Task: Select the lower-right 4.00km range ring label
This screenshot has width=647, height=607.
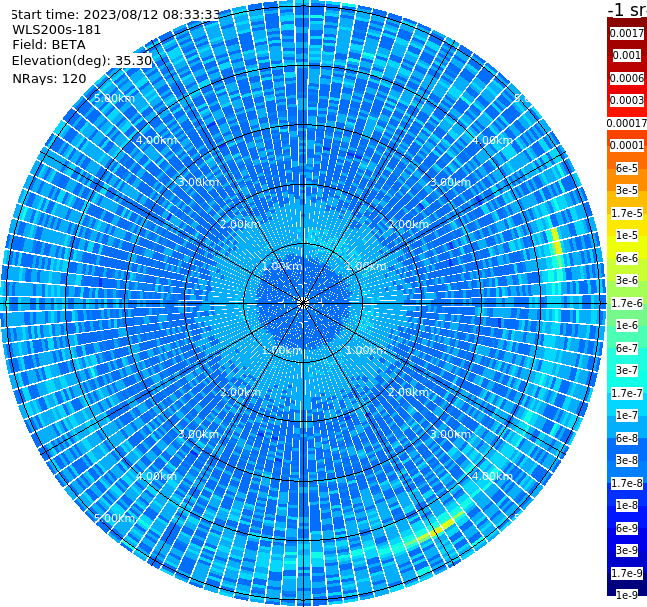Action: point(492,476)
